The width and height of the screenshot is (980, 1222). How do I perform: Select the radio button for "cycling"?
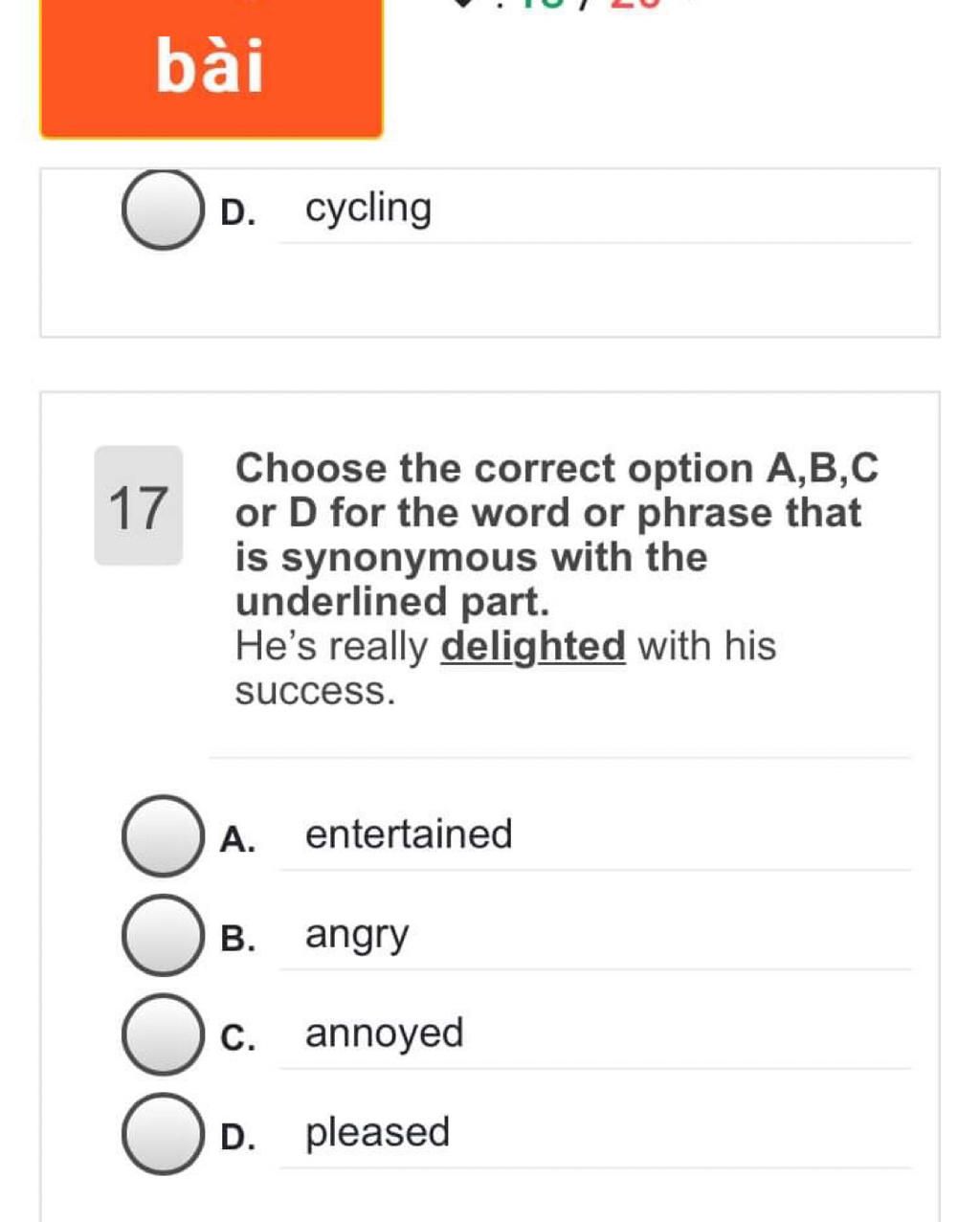click(x=163, y=210)
